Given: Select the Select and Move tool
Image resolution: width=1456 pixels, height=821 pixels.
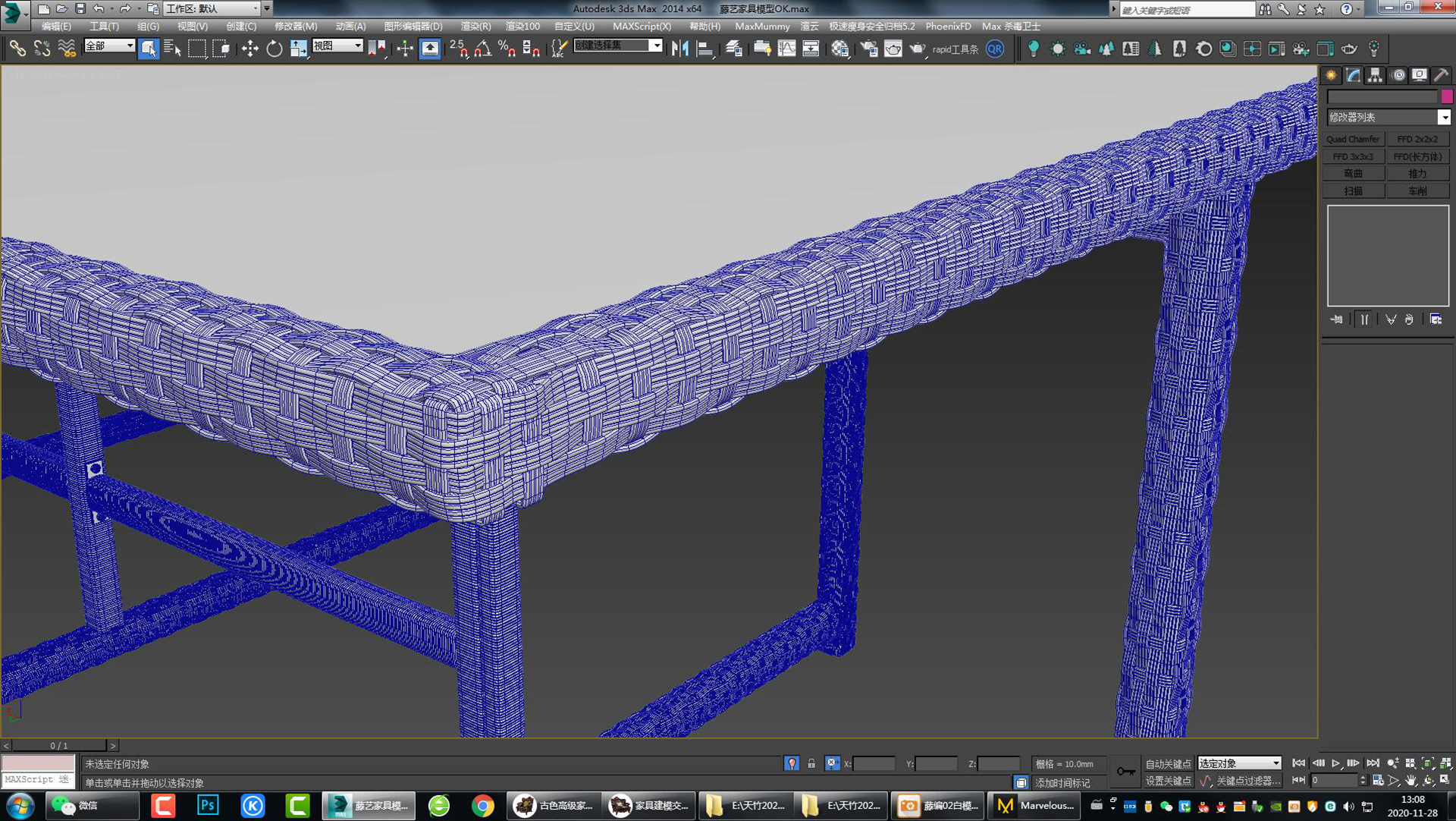Looking at the screenshot, I should click(x=250, y=49).
